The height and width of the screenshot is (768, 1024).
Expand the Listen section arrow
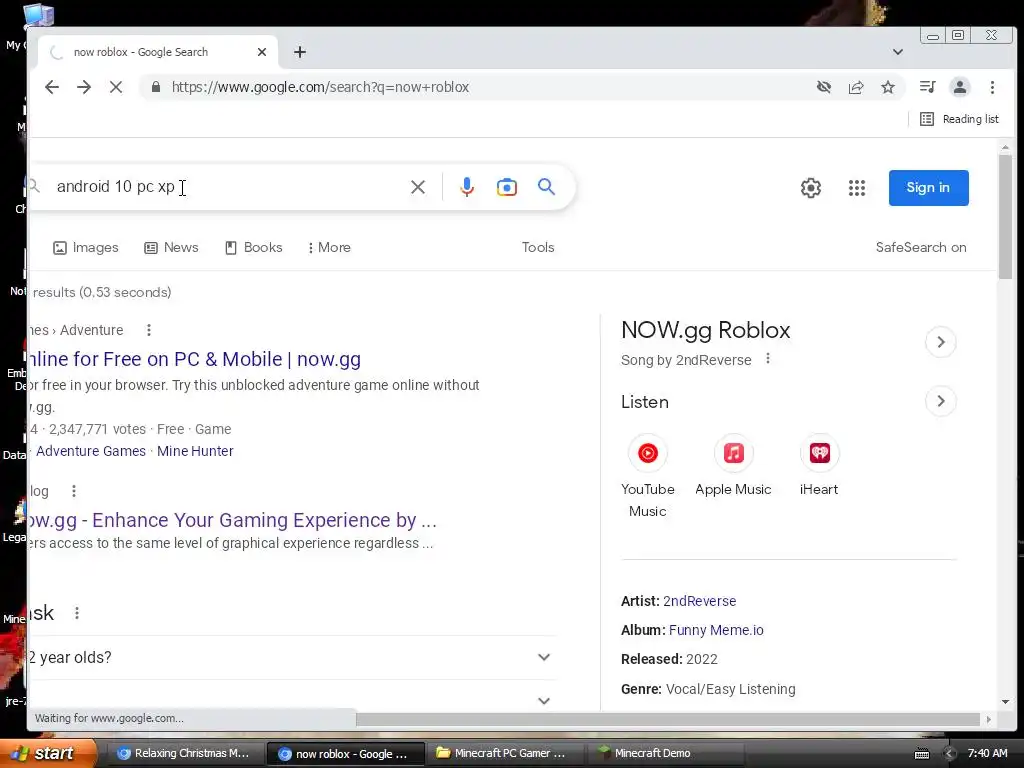coord(940,401)
